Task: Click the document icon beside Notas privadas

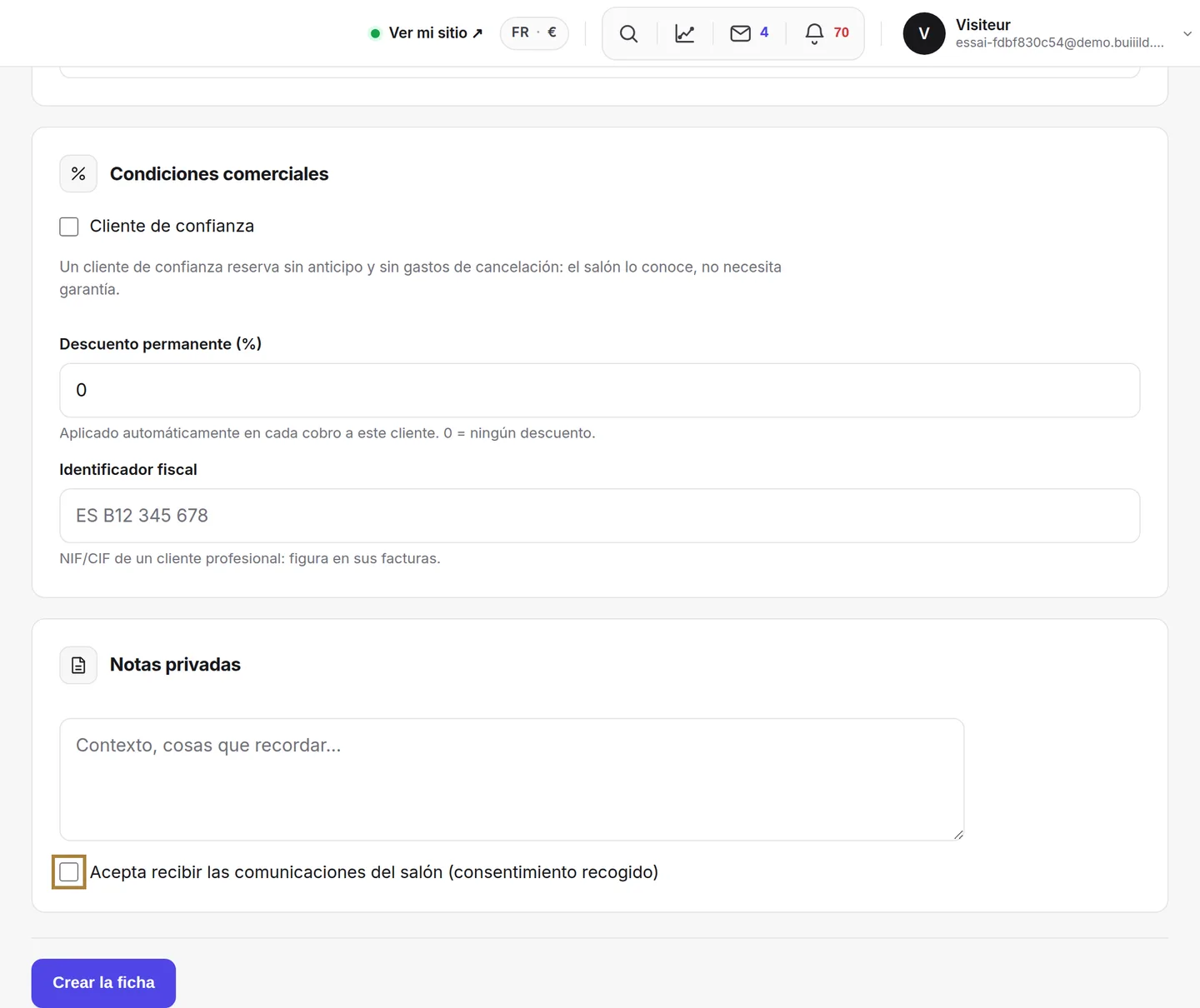Action: point(78,666)
